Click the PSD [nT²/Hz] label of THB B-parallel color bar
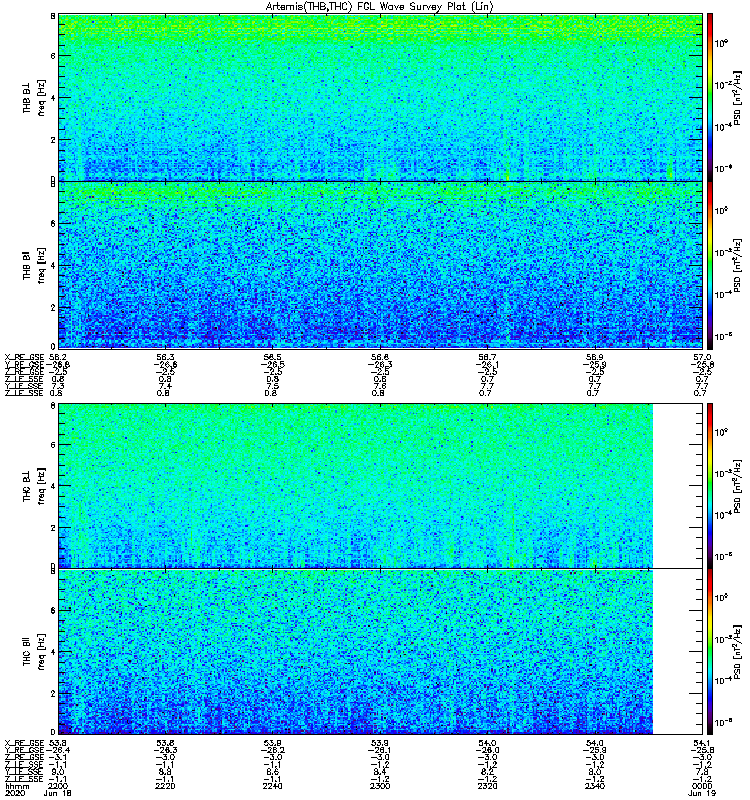The height and width of the screenshot is (800, 750). pyautogui.click(x=737, y=265)
